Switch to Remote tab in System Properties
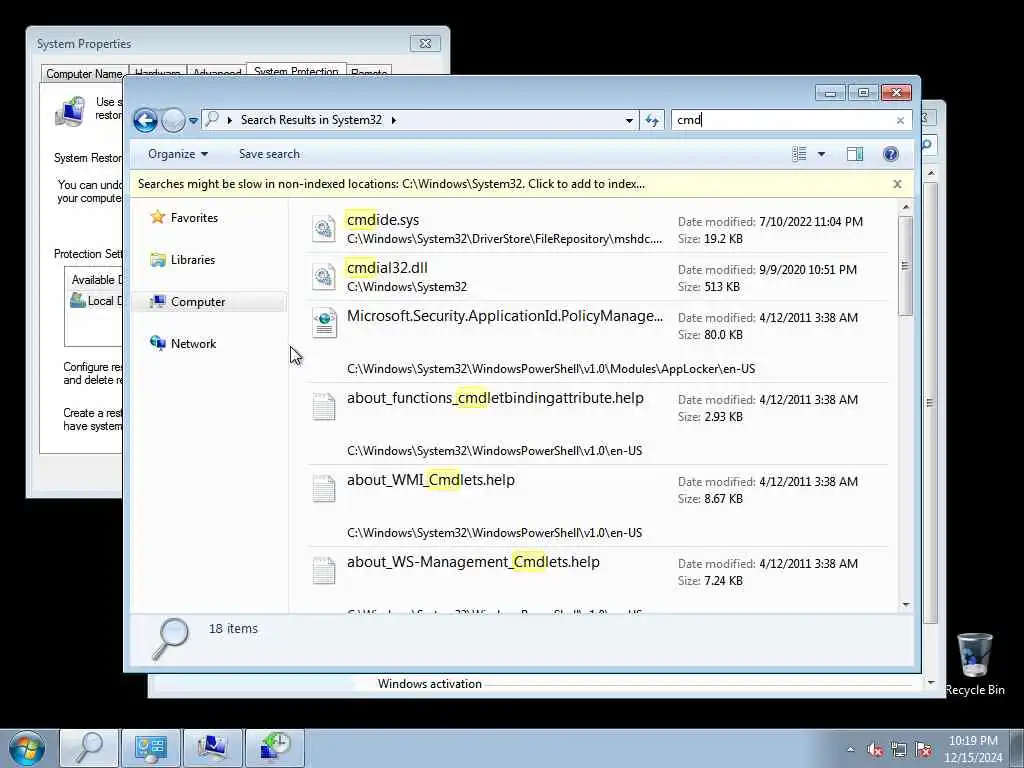 pyautogui.click(x=369, y=73)
